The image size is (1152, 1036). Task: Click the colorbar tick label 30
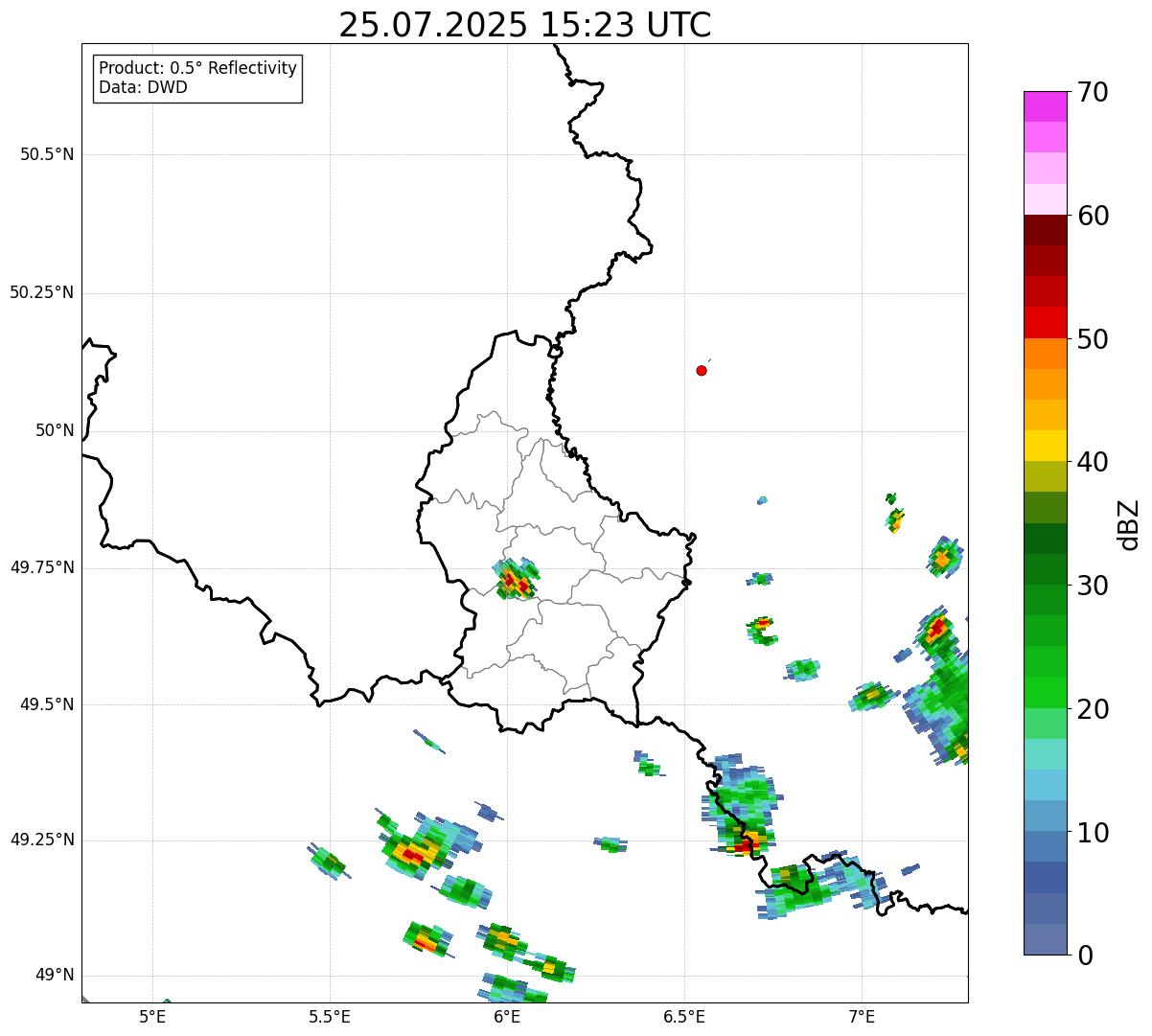1094,586
